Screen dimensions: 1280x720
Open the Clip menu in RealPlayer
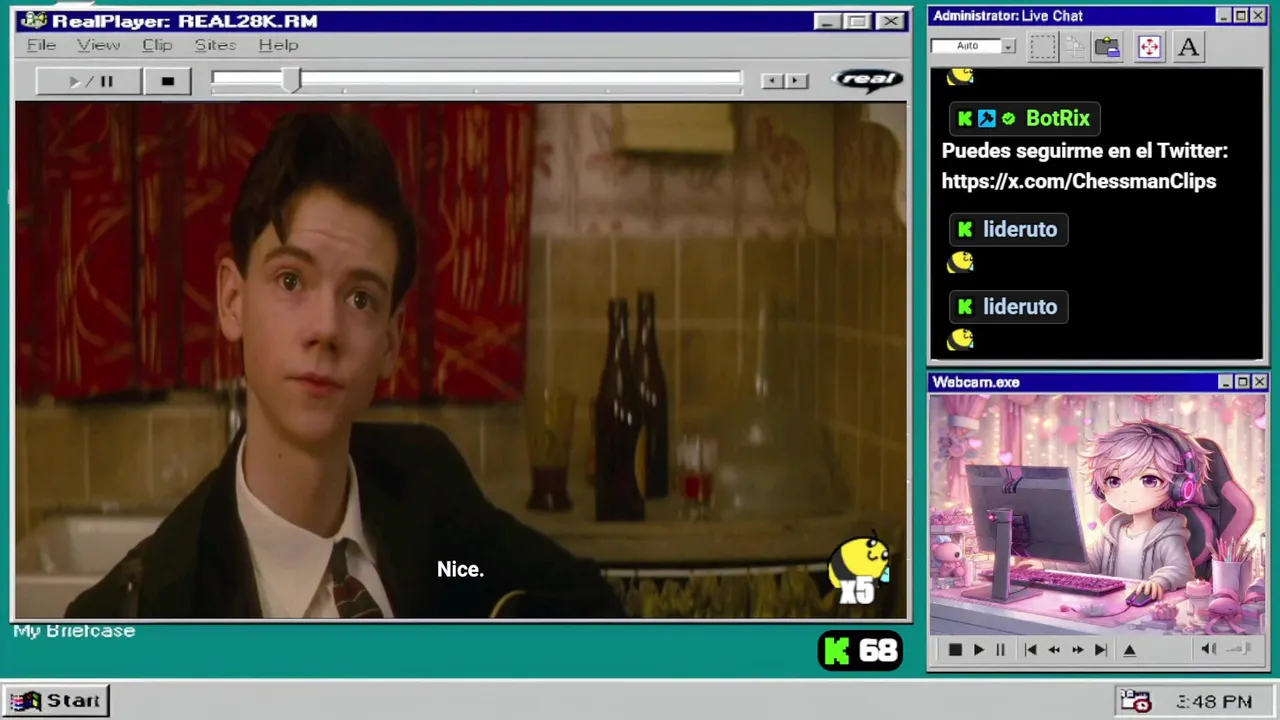tap(157, 45)
